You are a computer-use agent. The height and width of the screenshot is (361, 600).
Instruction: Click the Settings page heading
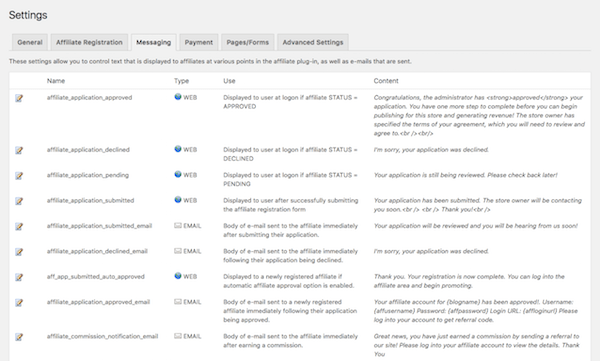[x=28, y=15]
